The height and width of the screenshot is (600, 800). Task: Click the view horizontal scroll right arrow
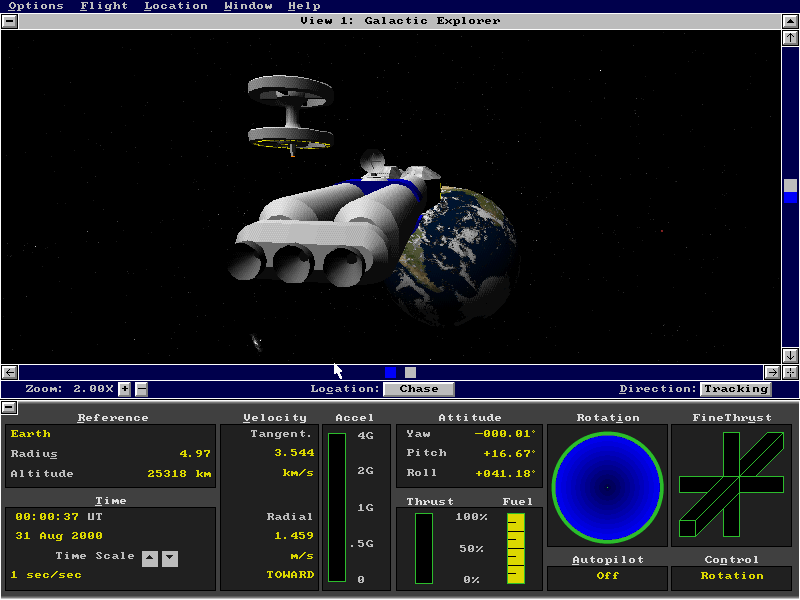pos(772,372)
